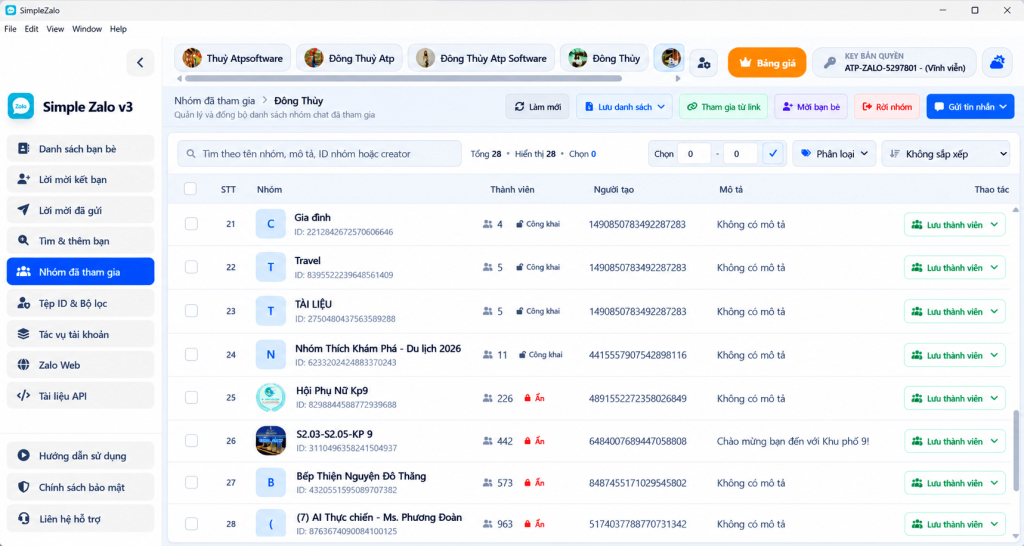Image resolution: width=1024 pixels, height=546 pixels.
Task: Click the group avatar of Hội Phụ Nữ Kp9
Action: click(270, 398)
